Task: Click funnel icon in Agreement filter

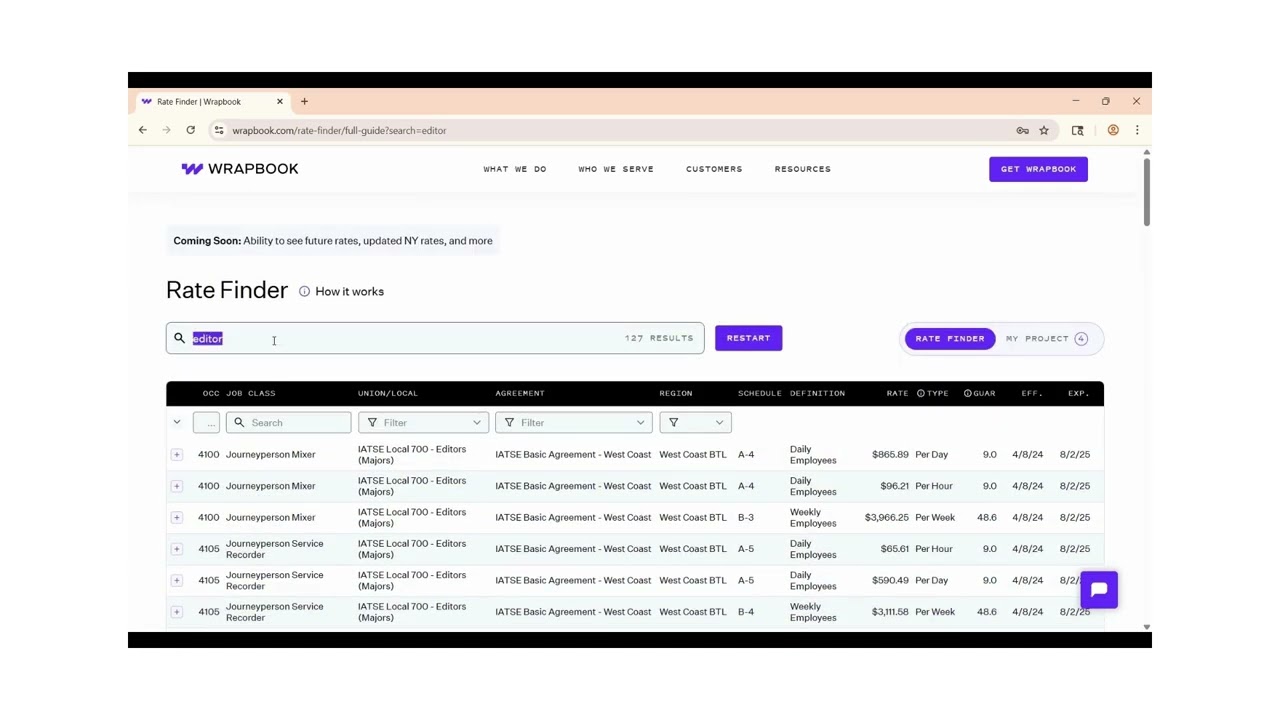Action: coord(509,423)
